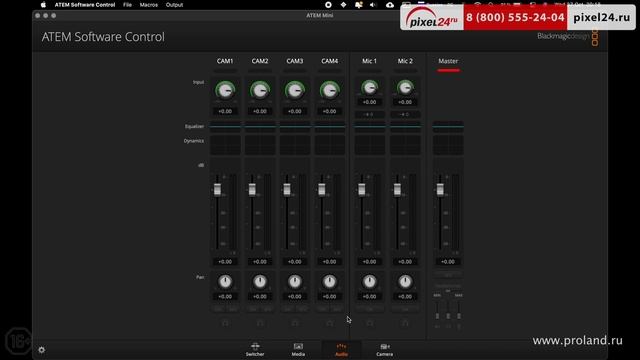Open the Apple menu

43,5
